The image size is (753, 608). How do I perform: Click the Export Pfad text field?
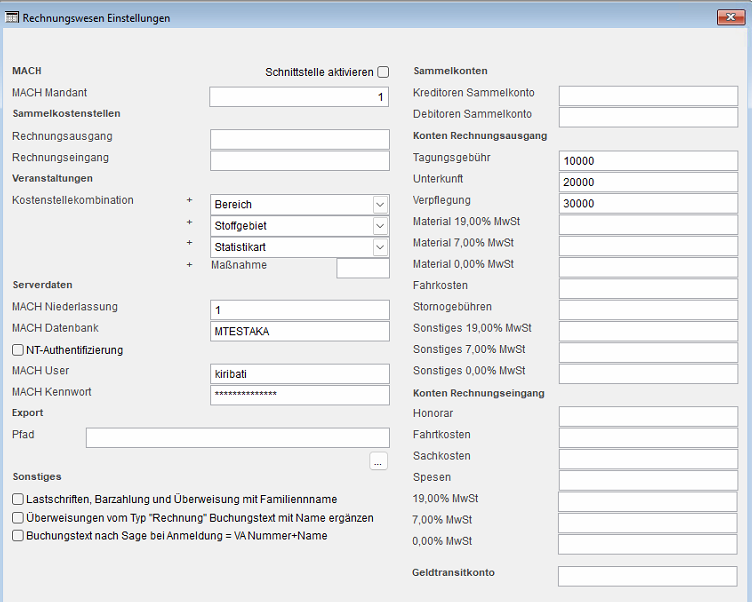238,438
